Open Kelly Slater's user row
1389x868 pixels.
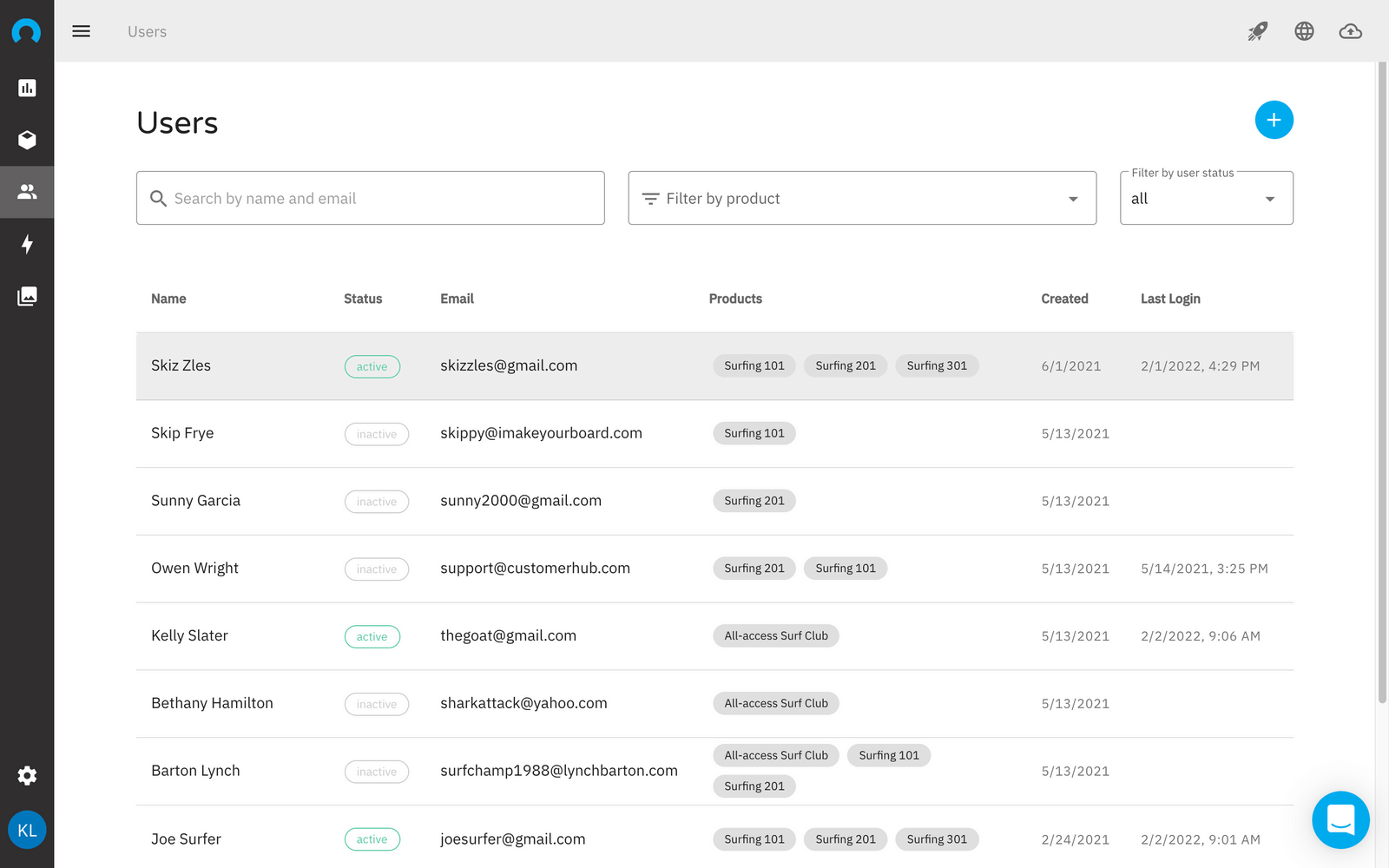190,635
